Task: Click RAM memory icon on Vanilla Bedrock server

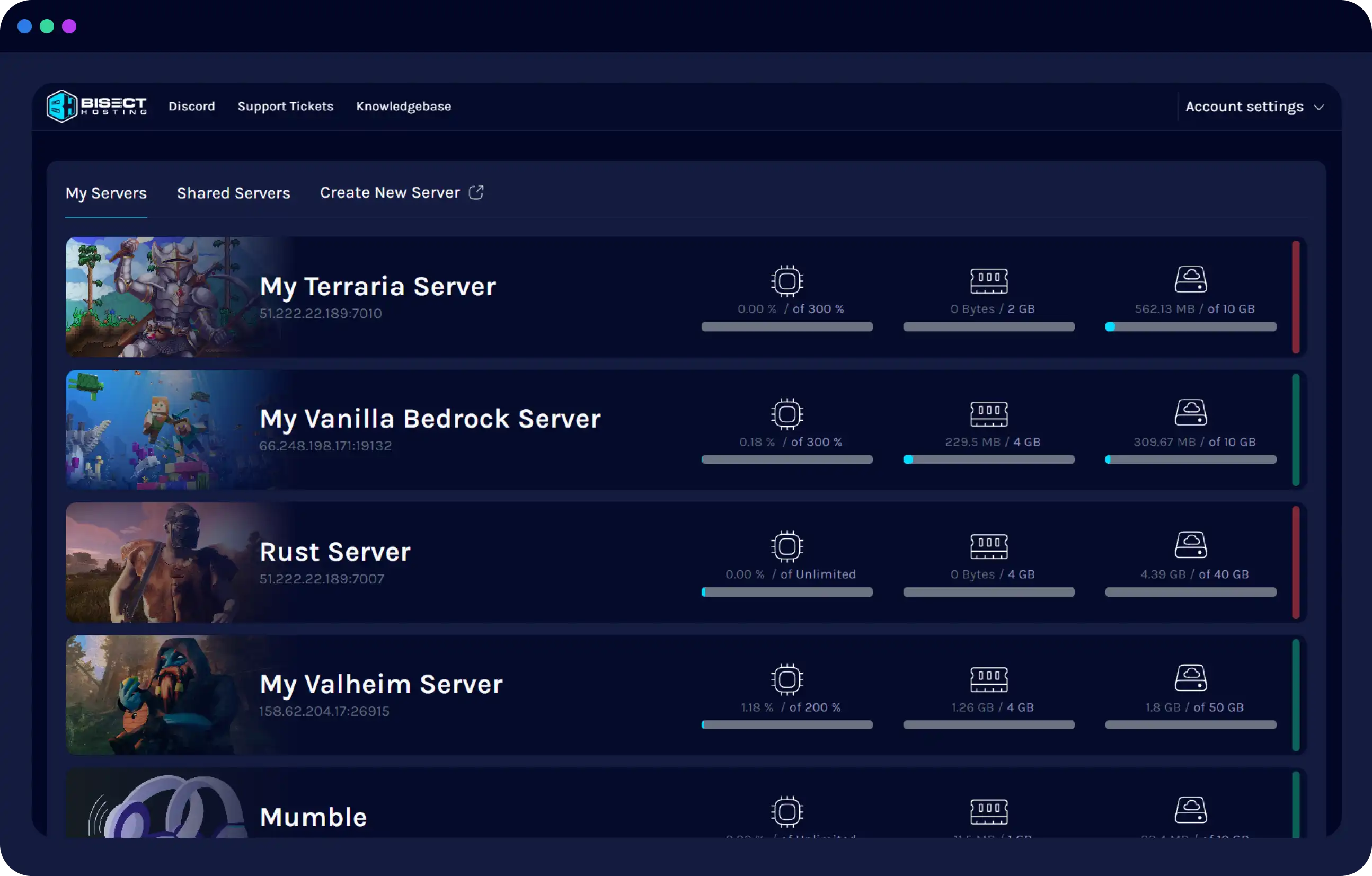Action: [x=988, y=414]
